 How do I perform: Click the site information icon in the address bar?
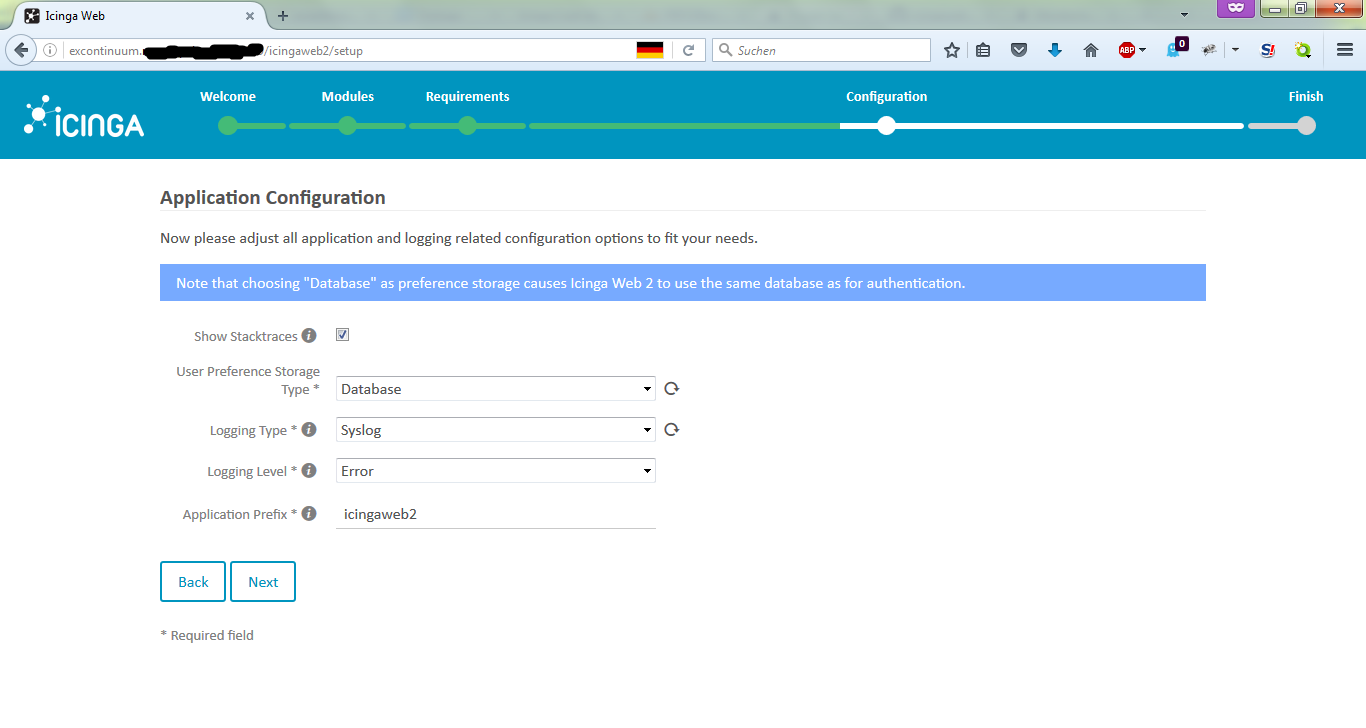point(50,50)
